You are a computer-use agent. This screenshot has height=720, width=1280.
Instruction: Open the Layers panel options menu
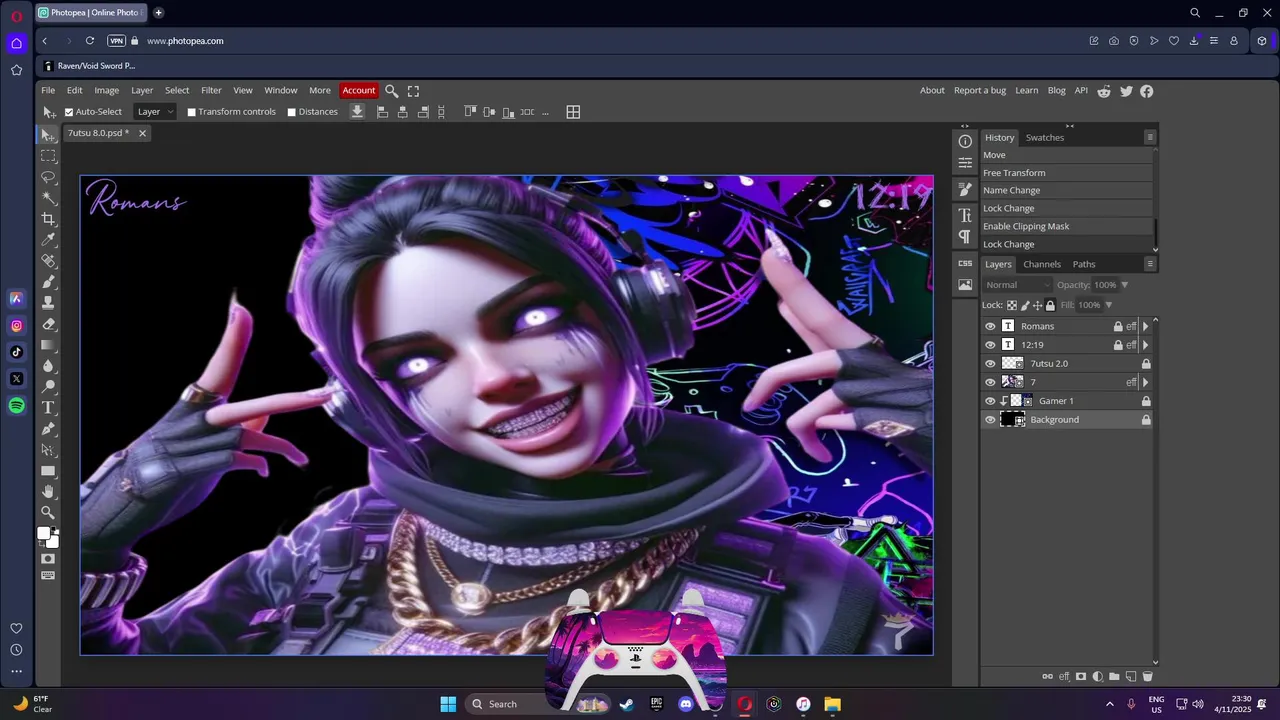[1150, 264]
